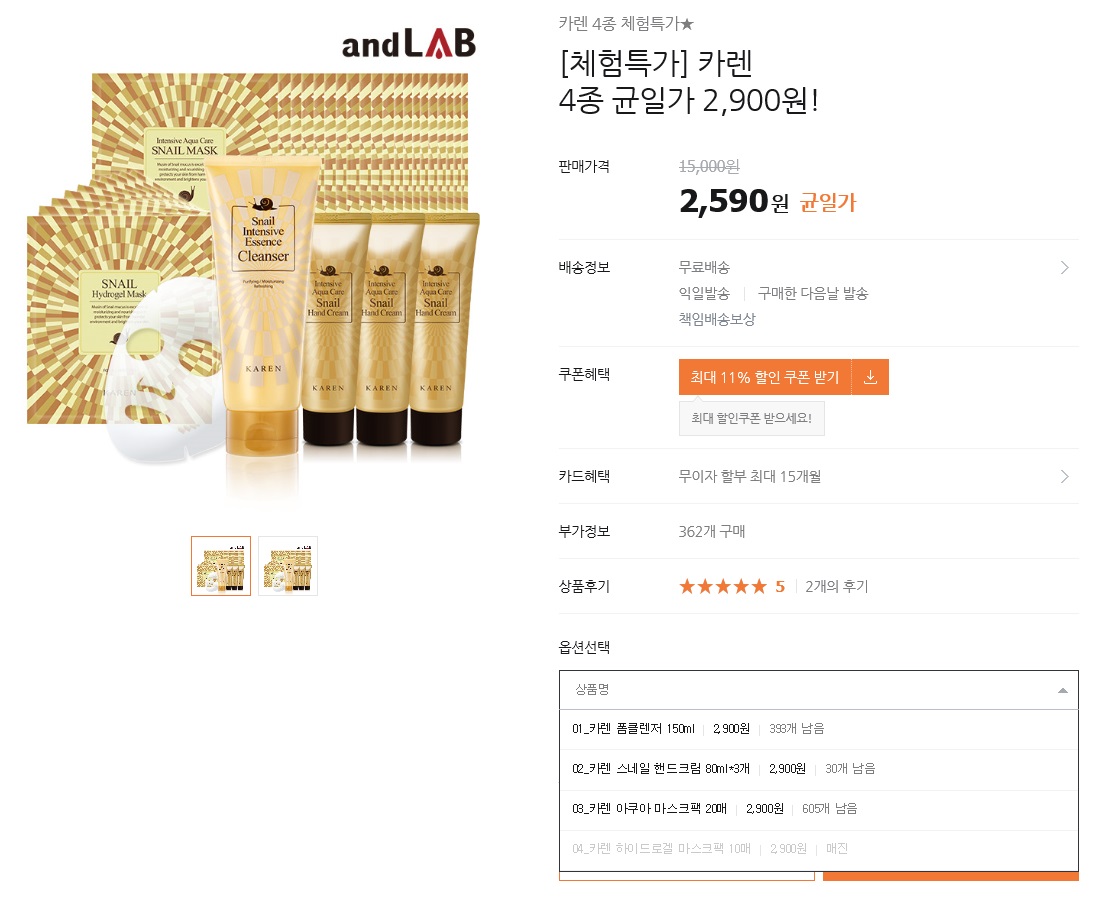Viewport: 1094px width, 897px height.
Task: Click 최대 할인쿠폰 받으세요 tooltip
Action: pos(751,419)
